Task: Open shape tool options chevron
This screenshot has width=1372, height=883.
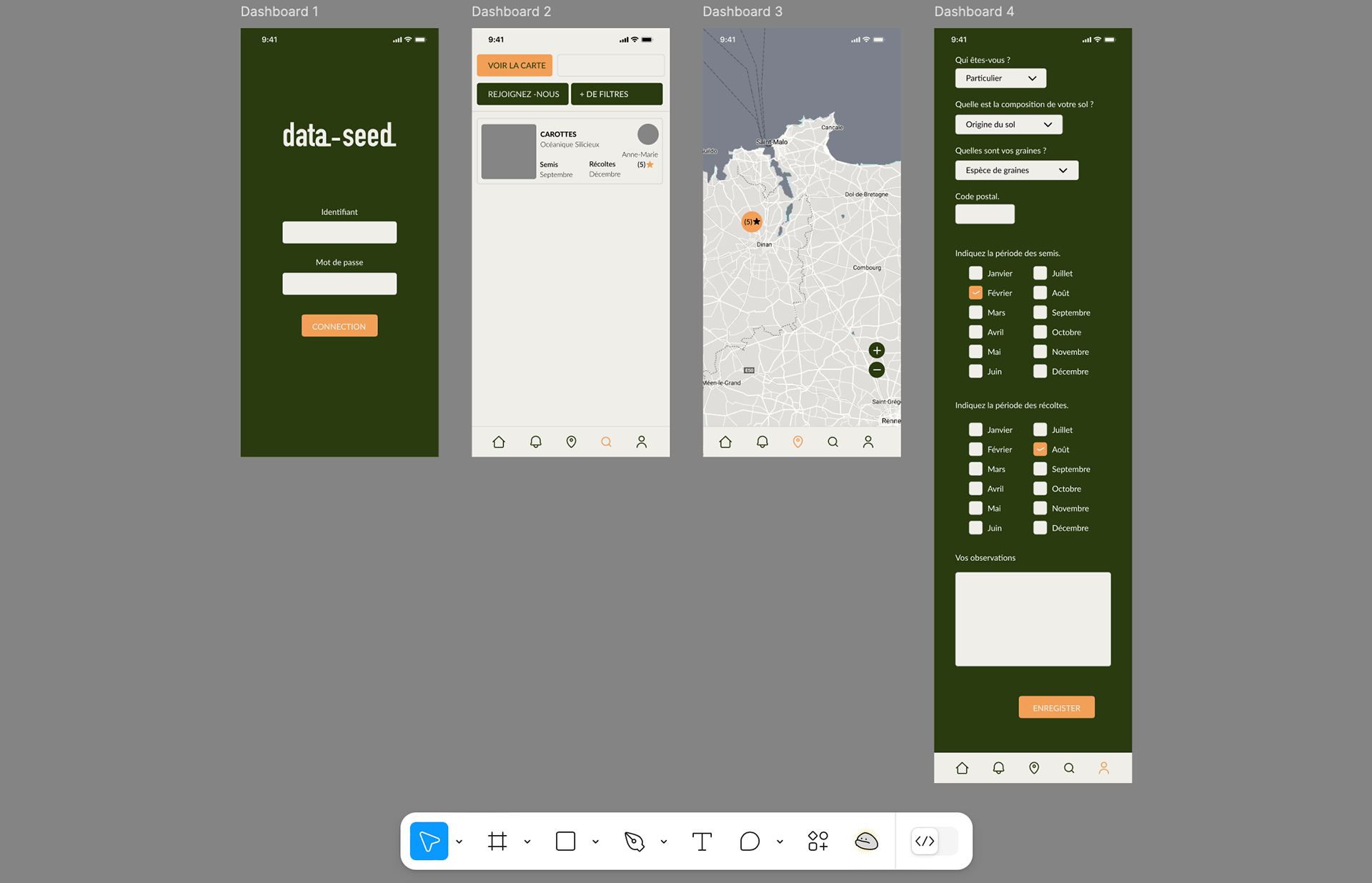Action: pos(595,842)
